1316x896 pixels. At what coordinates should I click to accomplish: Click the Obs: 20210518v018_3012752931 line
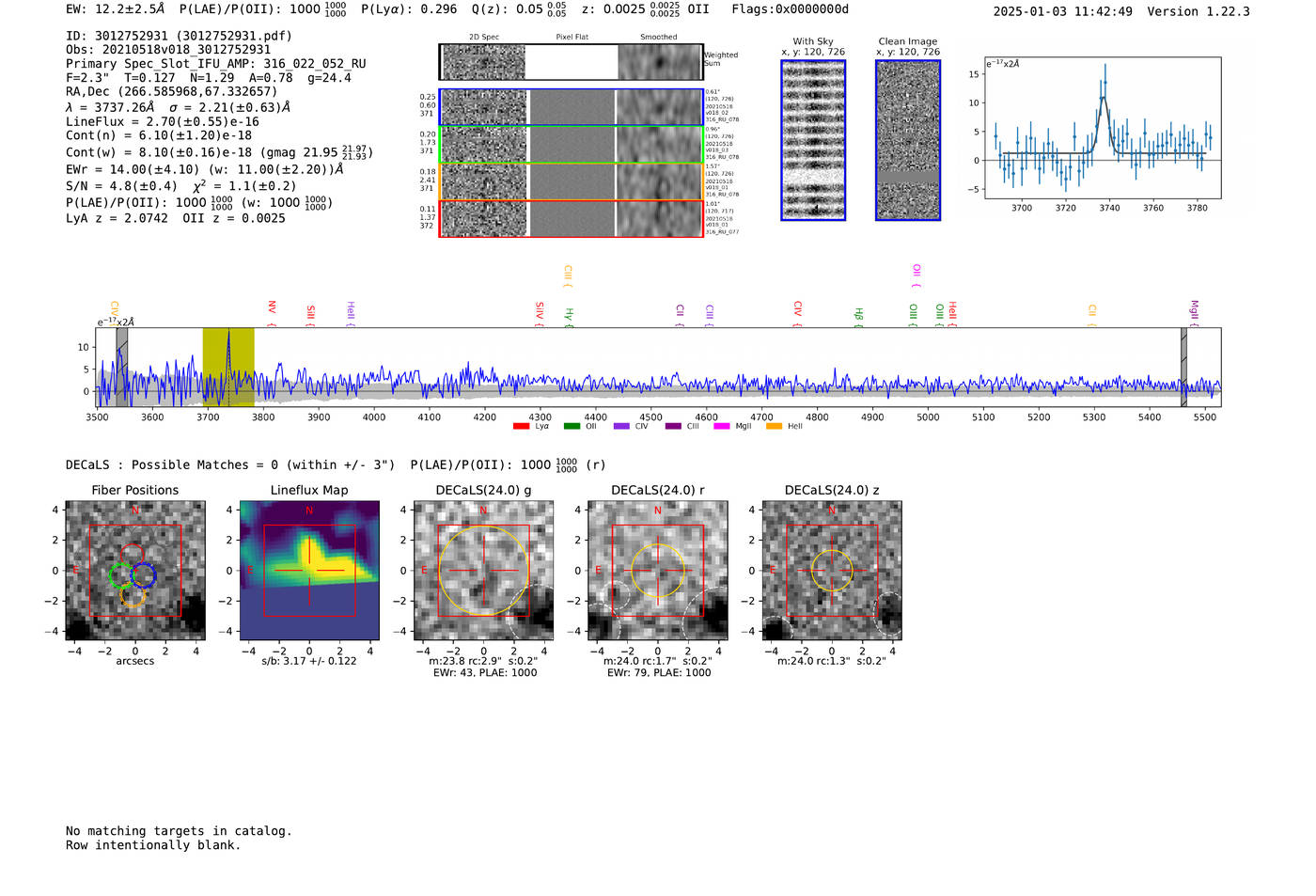point(168,50)
